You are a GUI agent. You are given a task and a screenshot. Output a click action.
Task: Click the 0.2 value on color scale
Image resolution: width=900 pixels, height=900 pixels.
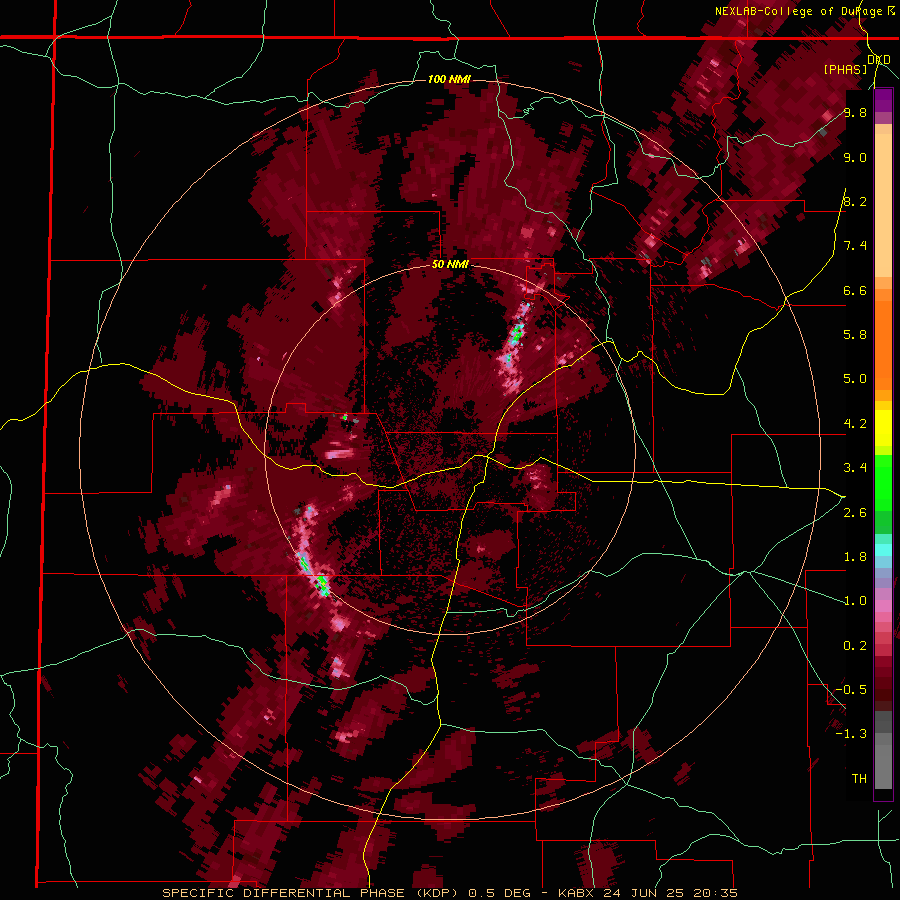pos(855,646)
